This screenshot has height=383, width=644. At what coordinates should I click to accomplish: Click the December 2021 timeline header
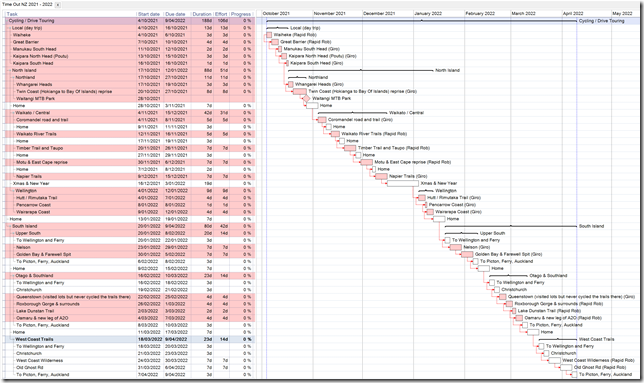379,14
